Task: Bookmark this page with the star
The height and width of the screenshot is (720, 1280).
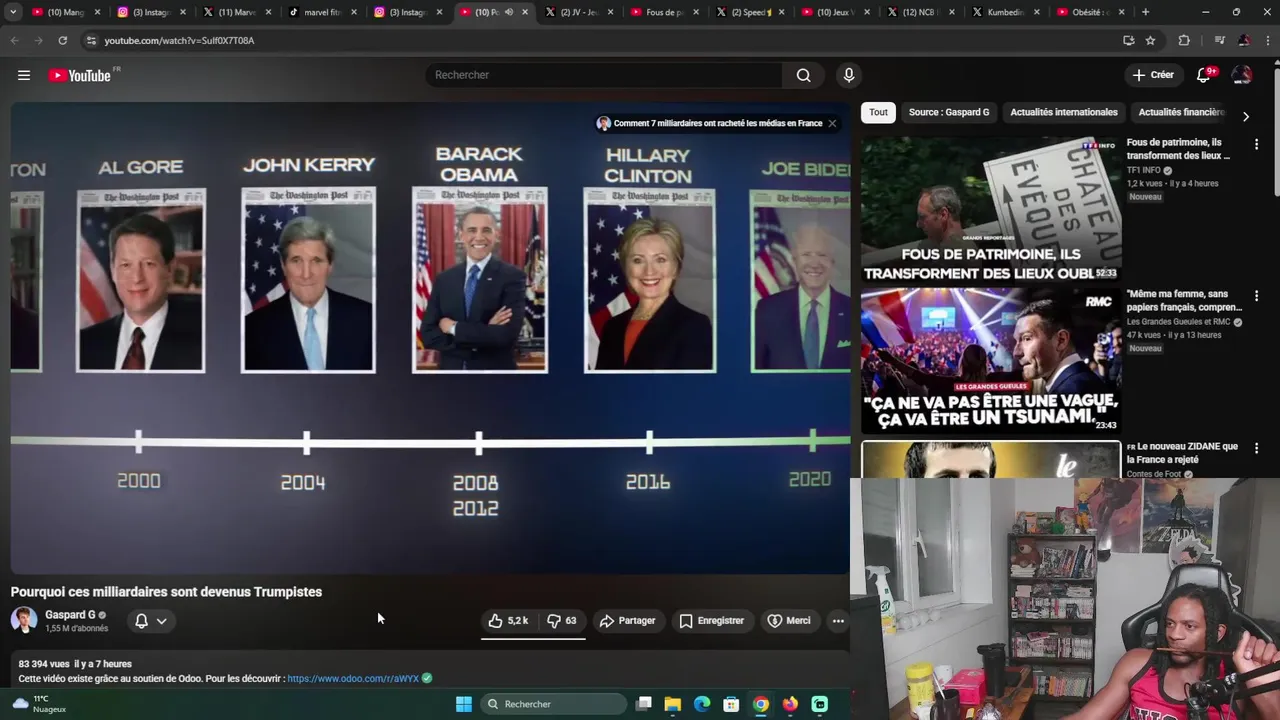Action: (1150, 40)
